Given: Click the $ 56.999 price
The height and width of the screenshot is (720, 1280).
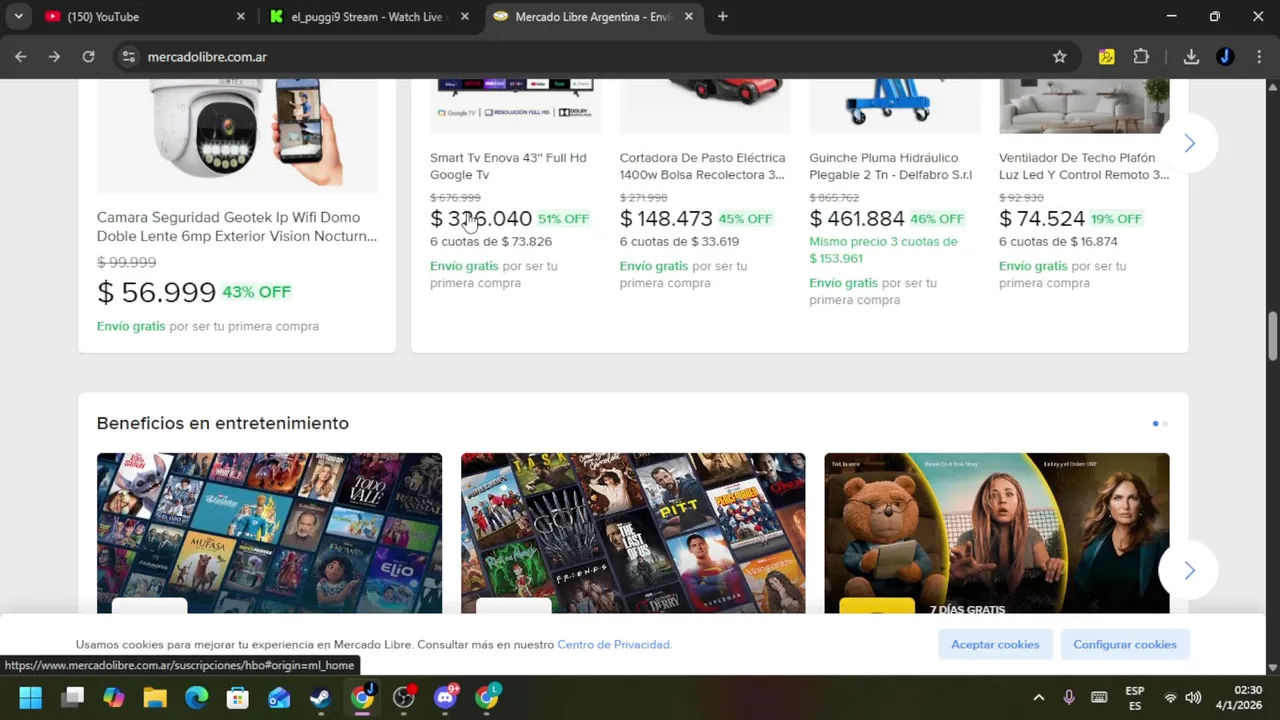Looking at the screenshot, I should [x=156, y=292].
